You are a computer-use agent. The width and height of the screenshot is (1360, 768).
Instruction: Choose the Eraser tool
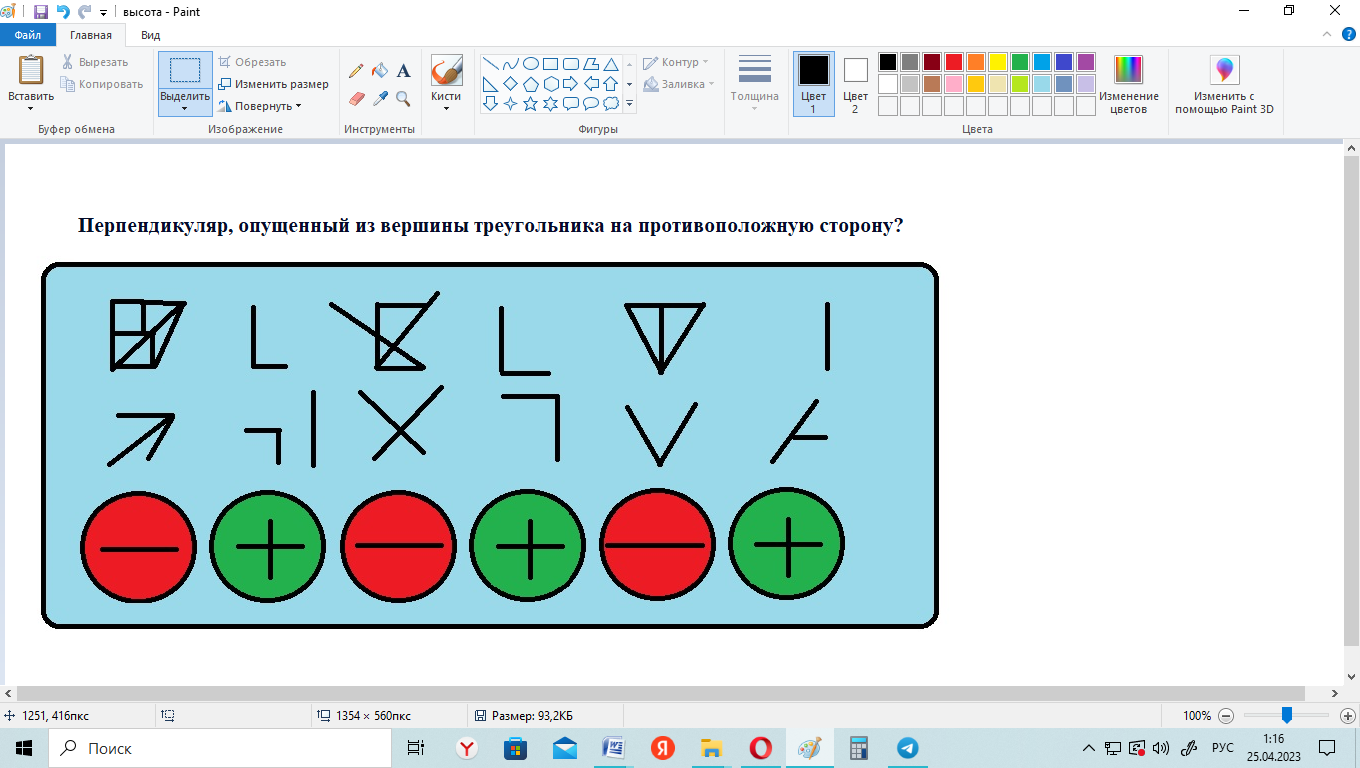coord(356,98)
